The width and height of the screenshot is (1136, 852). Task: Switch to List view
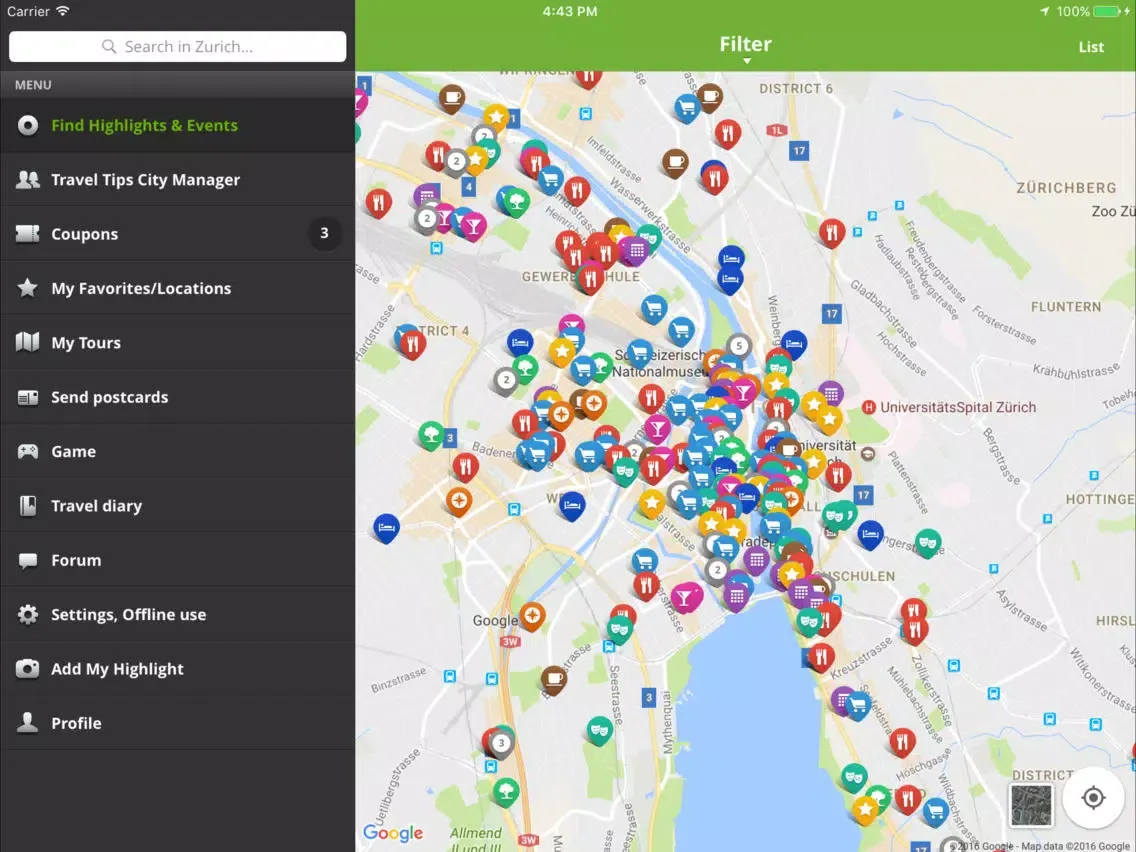tap(1091, 47)
